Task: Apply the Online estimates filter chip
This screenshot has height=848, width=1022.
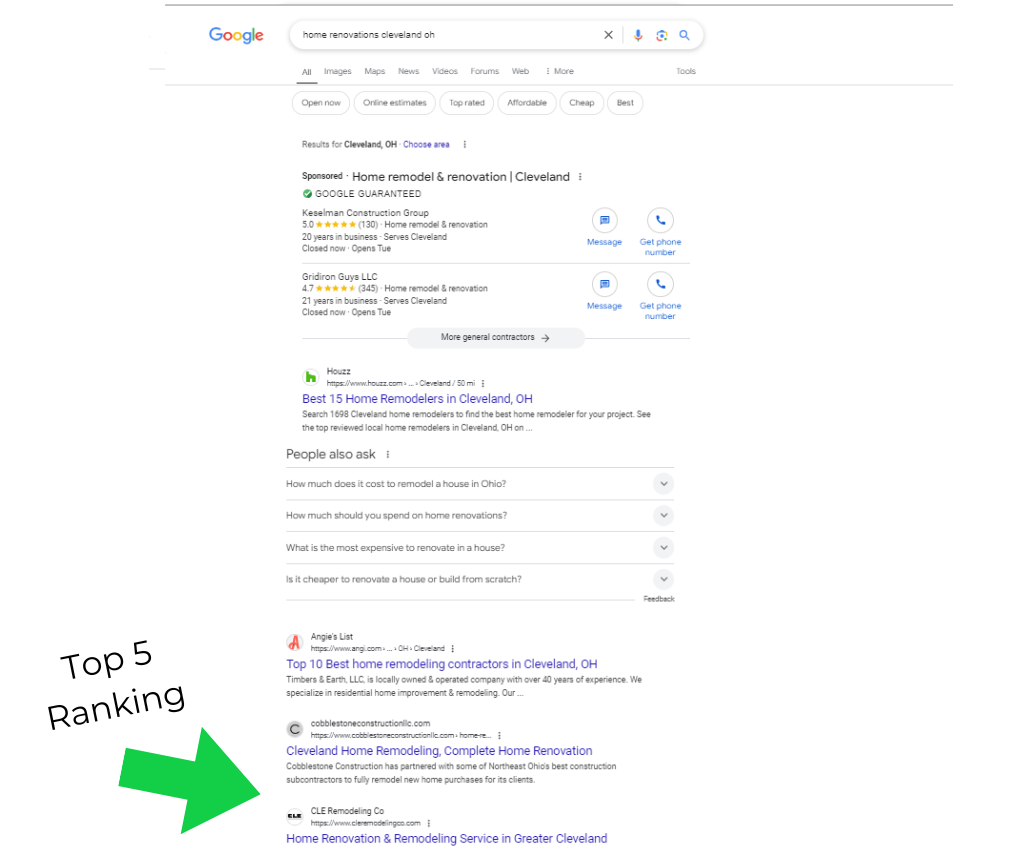Action: pyautogui.click(x=394, y=103)
